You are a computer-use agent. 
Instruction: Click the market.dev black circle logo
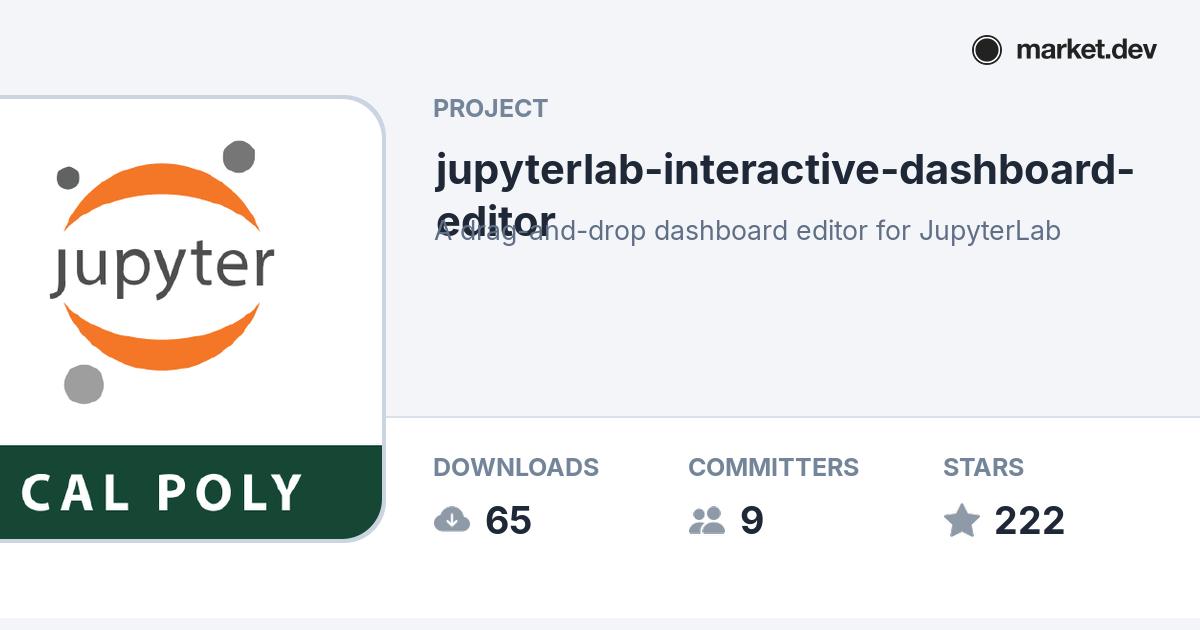point(987,50)
